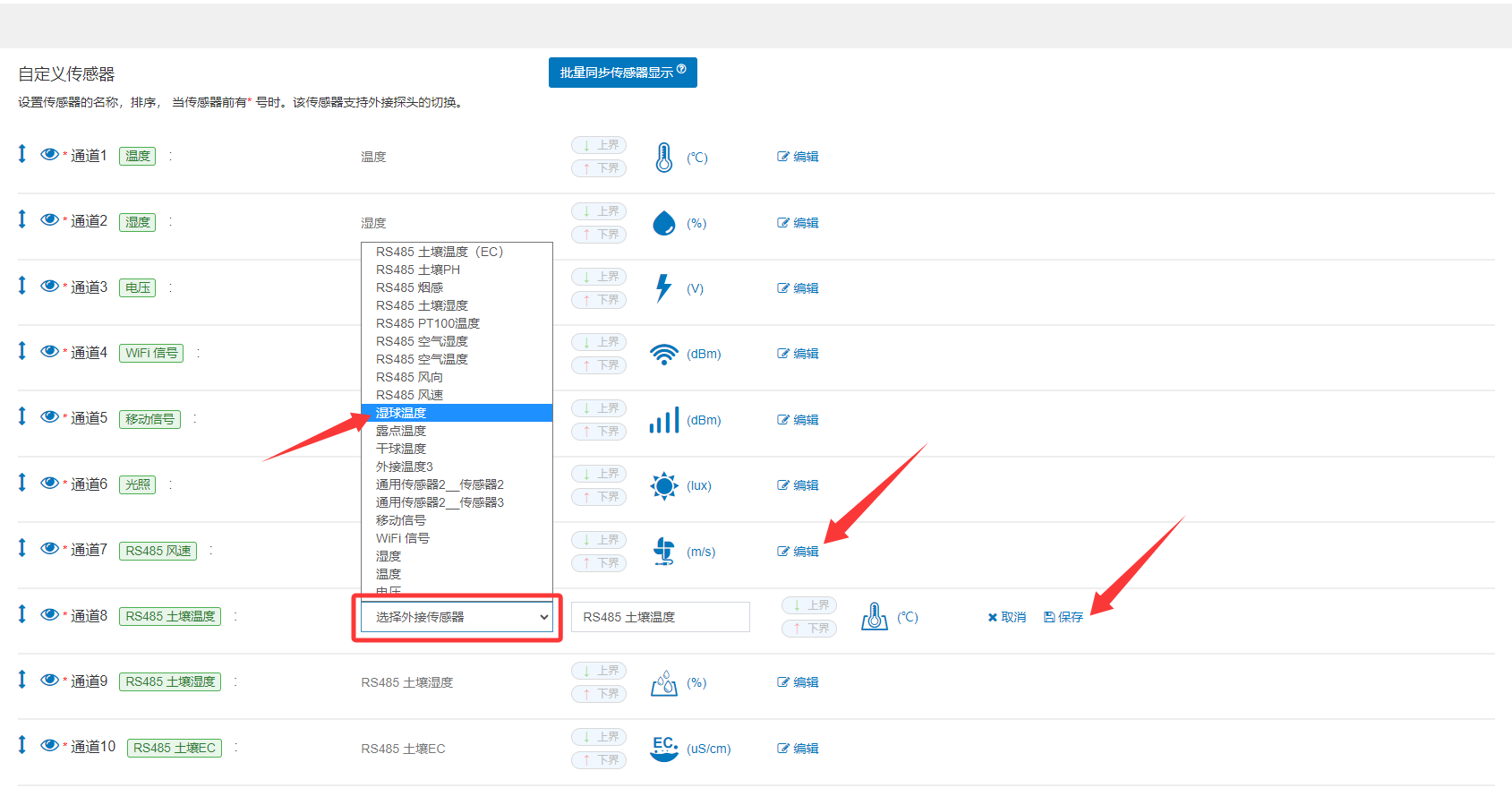
Task: Choose RS485 PT100温度 option
Action: tap(457, 323)
